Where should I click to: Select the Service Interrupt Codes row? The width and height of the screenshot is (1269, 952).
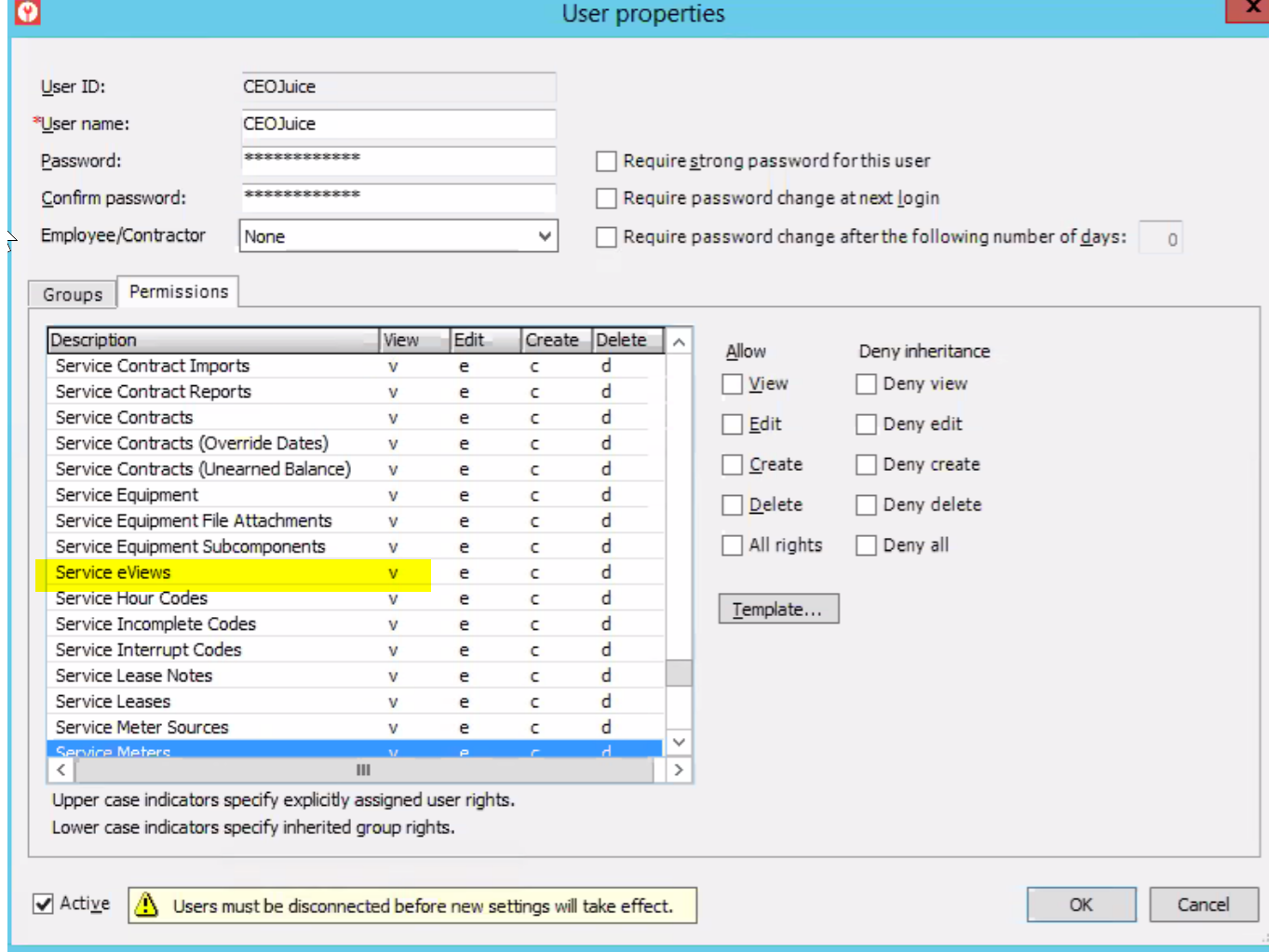tap(356, 650)
